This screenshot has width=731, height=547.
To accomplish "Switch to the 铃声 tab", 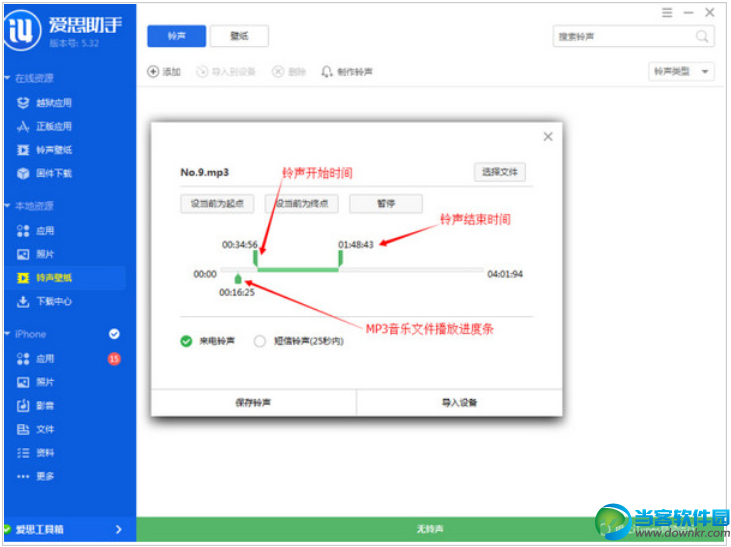I will tap(177, 36).
